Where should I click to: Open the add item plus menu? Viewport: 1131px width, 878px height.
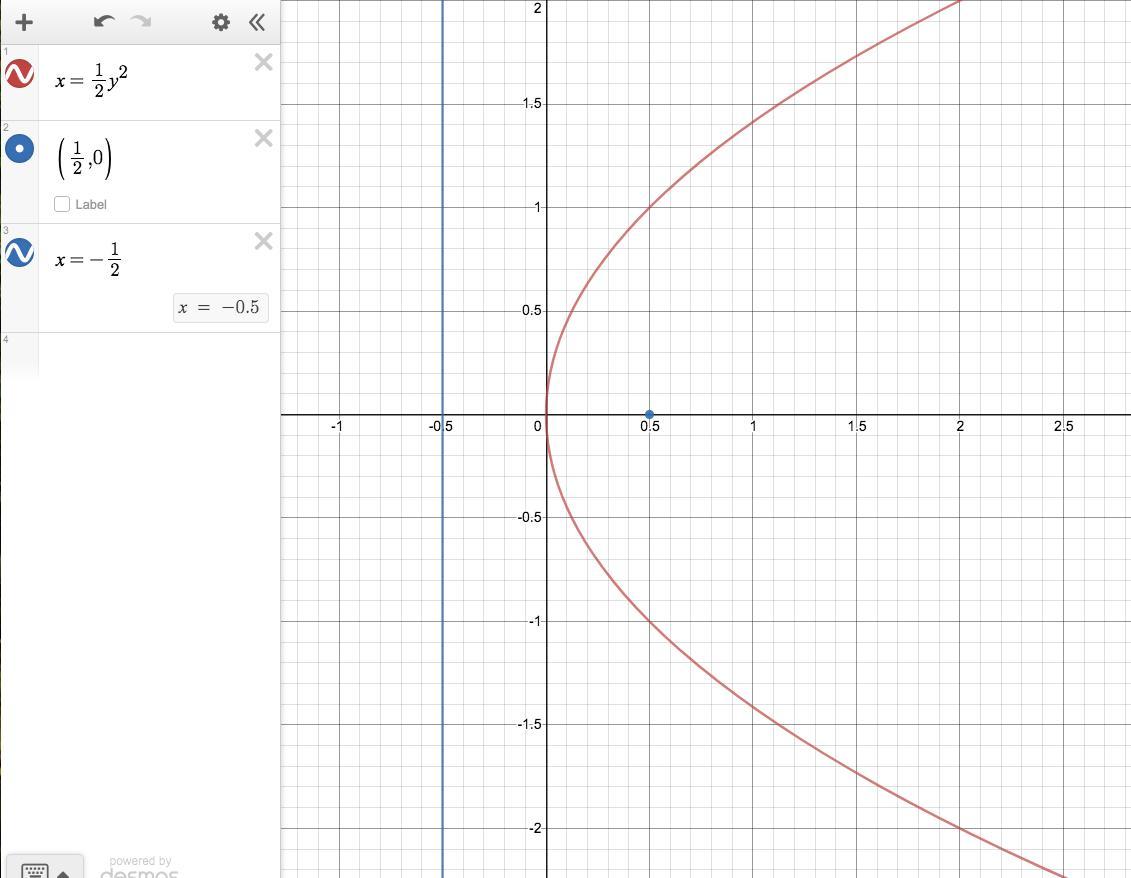click(x=24, y=22)
